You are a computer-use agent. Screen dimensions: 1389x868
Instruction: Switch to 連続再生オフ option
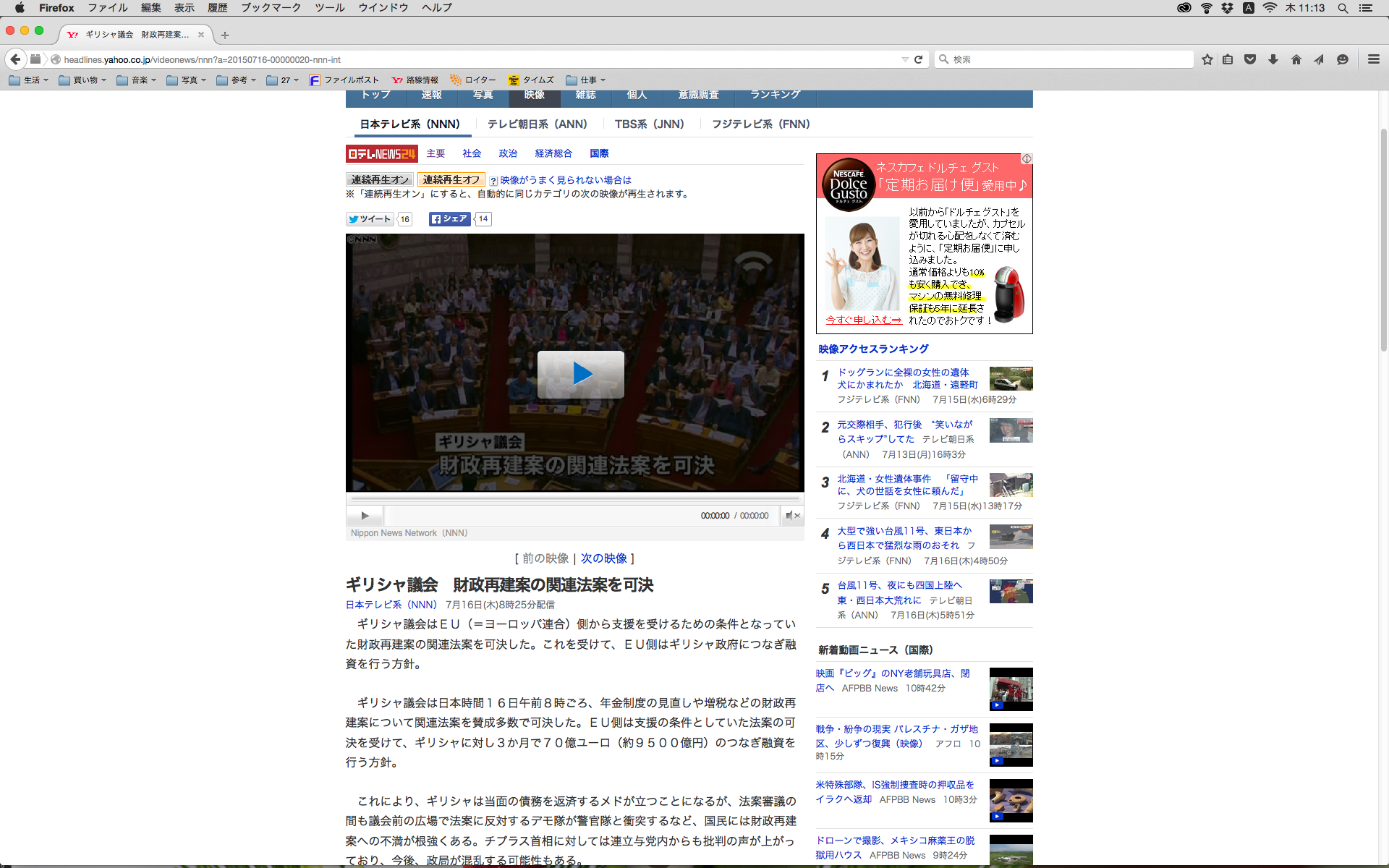pos(451,179)
